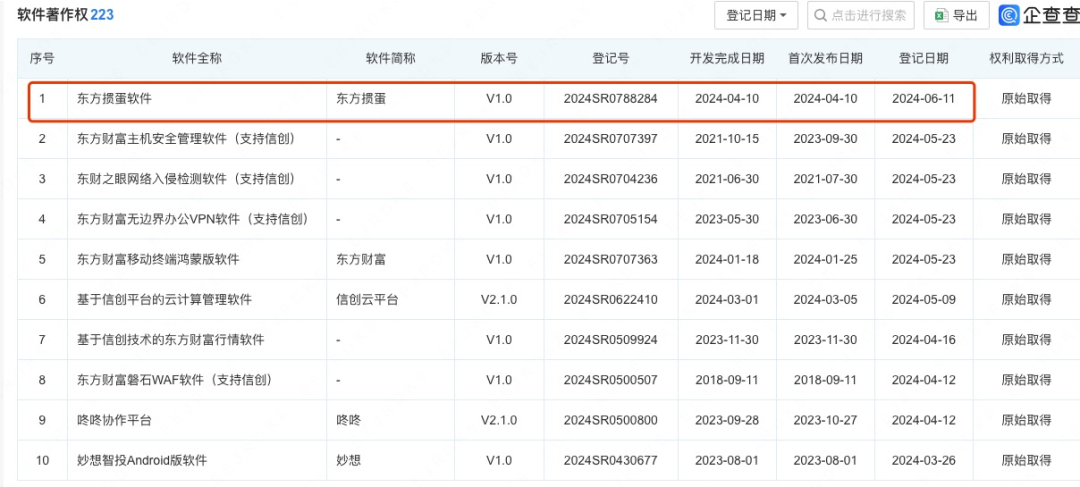Click V2.1.0 version in 信创云平台 row

pyautogui.click(x=499, y=300)
